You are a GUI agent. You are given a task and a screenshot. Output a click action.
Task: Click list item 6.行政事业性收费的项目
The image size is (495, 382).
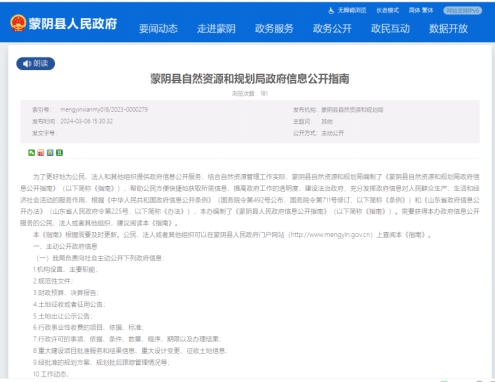coord(88,327)
